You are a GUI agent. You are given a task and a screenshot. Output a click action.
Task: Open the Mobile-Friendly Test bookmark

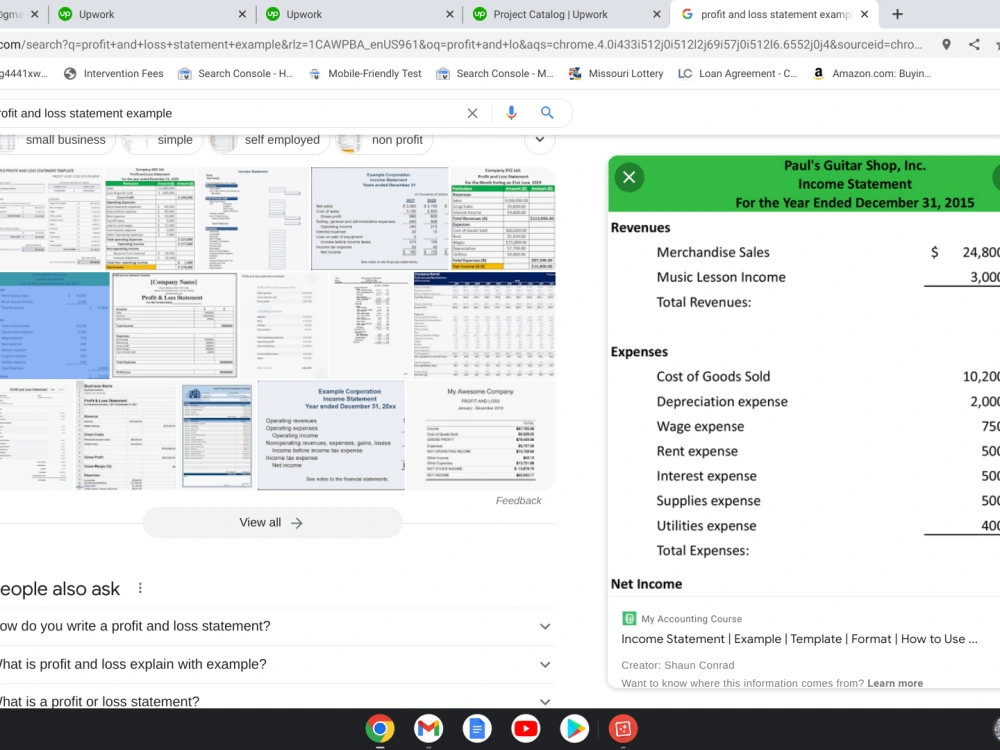[365, 73]
